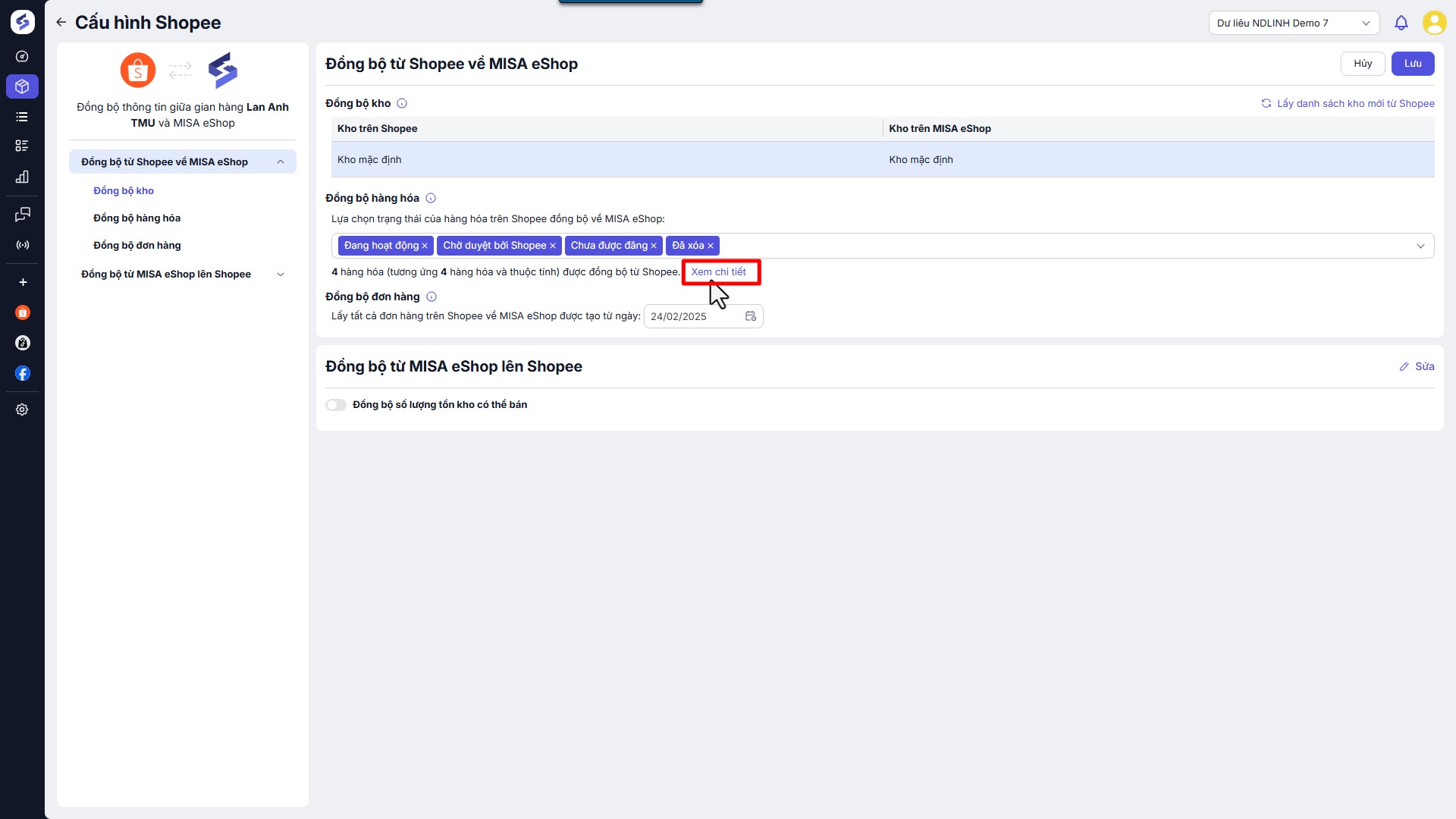Click the Lưu button

point(1412,64)
